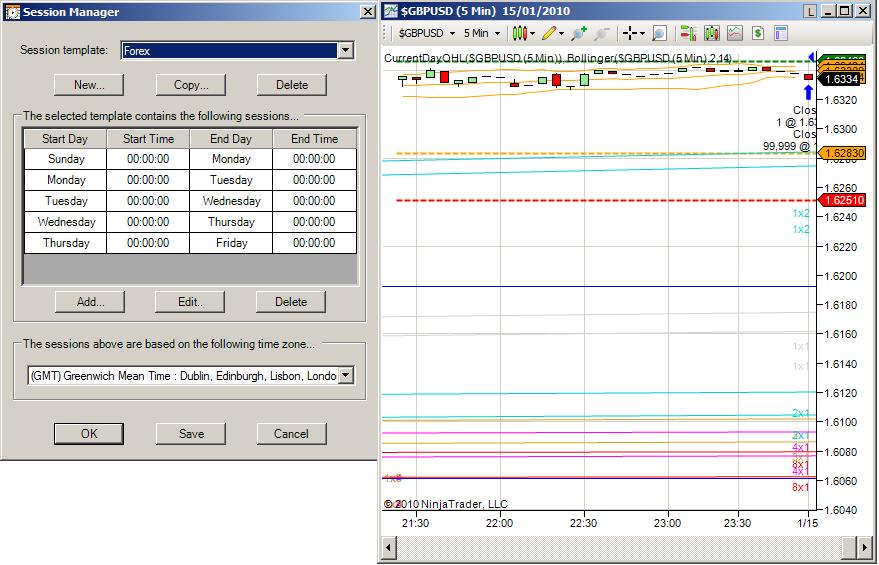Screen dimensions: 879x565
Task: Expand the $GBPUSD instrument dropdown
Action: tap(453, 33)
